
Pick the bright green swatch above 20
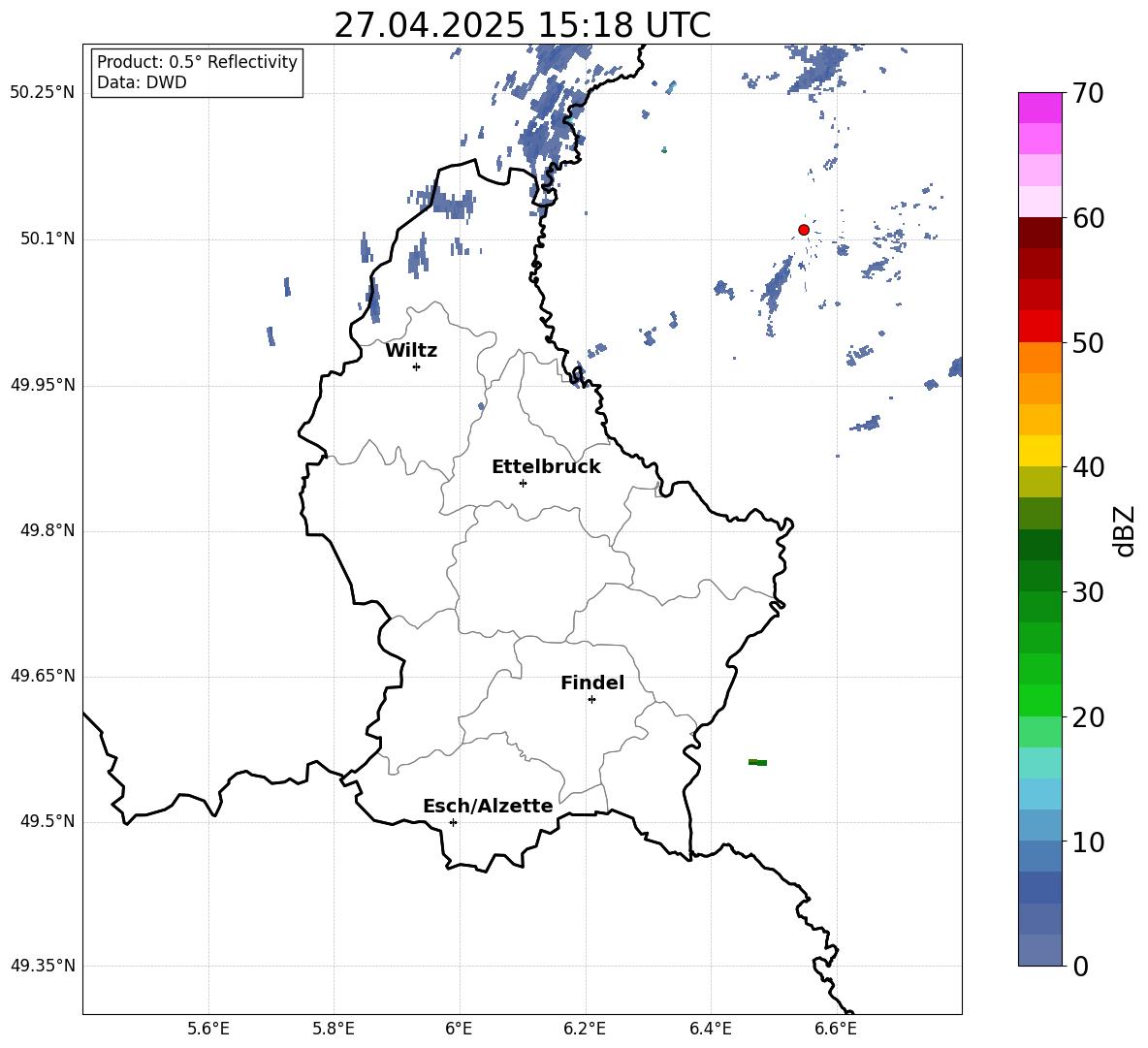coord(1039,700)
